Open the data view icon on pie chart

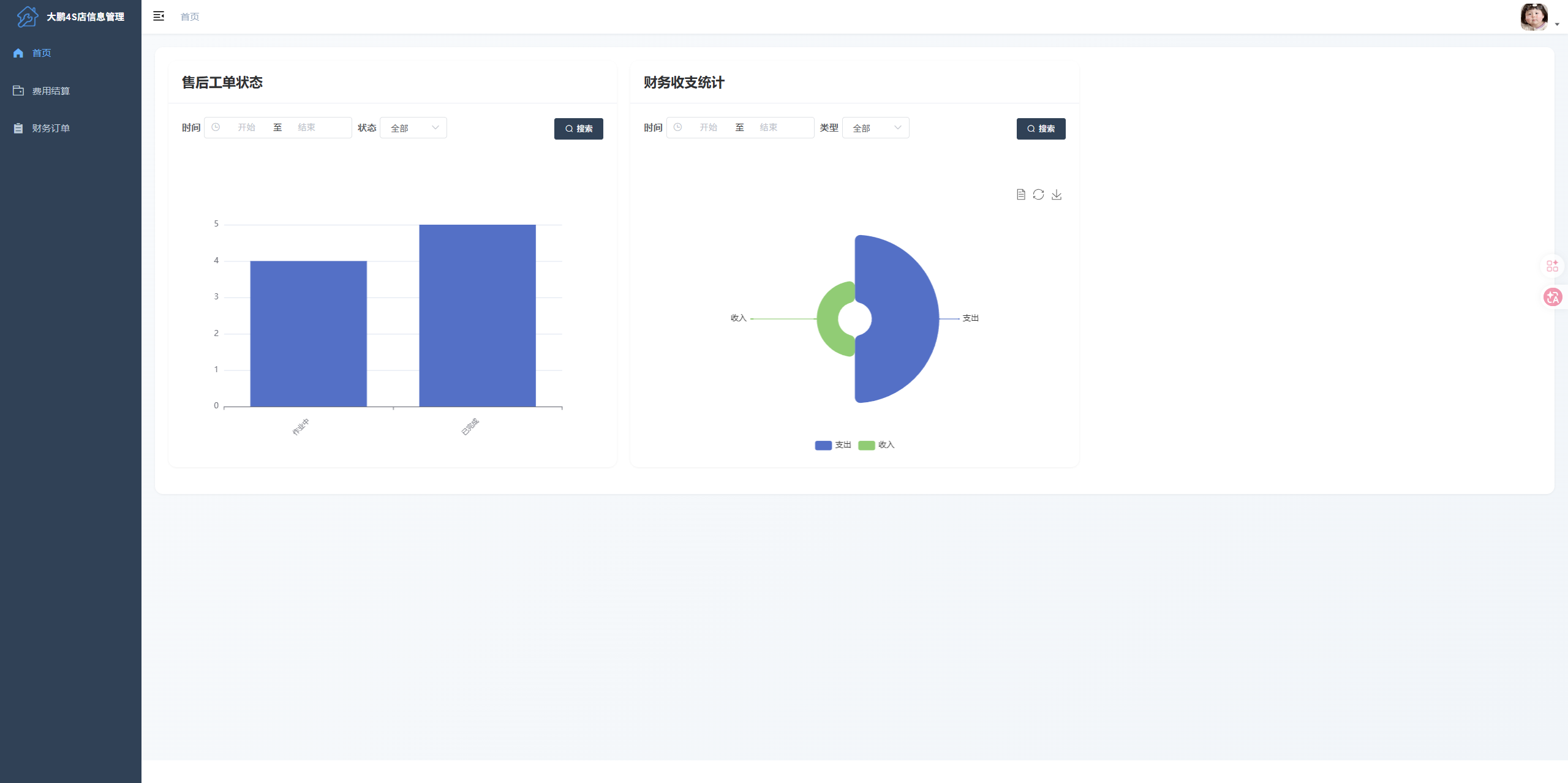(1020, 195)
